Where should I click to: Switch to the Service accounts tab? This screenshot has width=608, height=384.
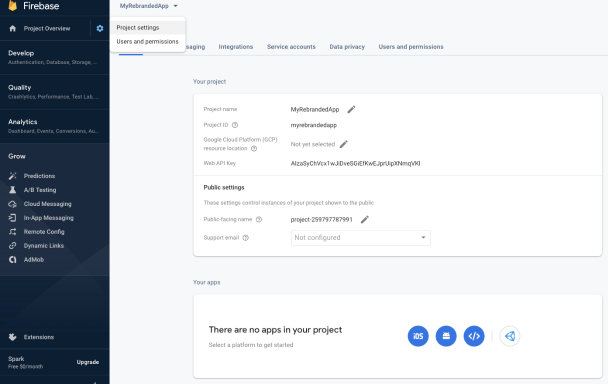[291, 47]
